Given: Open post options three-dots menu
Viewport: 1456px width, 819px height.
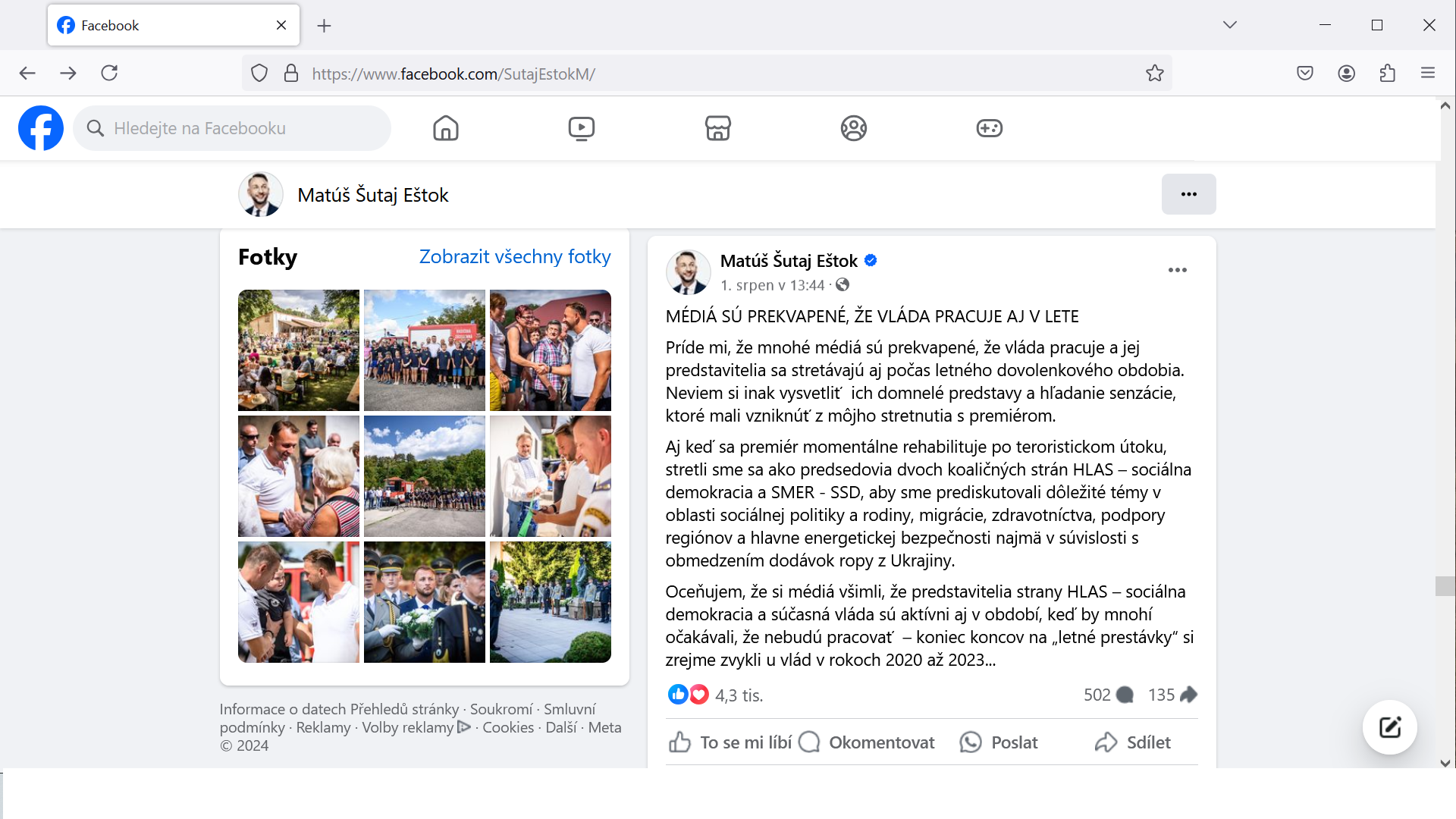Looking at the screenshot, I should click(1177, 271).
